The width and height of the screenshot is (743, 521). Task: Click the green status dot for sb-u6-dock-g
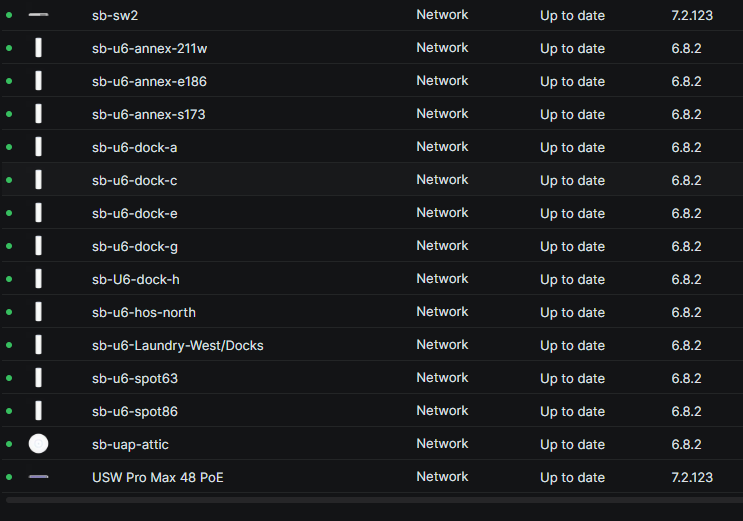9,246
